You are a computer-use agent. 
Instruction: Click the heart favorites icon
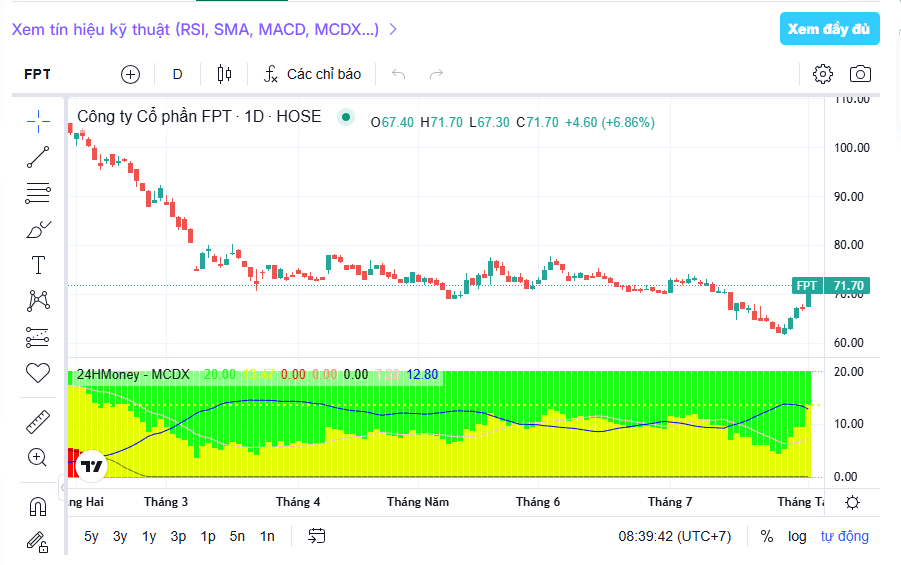point(38,373)
